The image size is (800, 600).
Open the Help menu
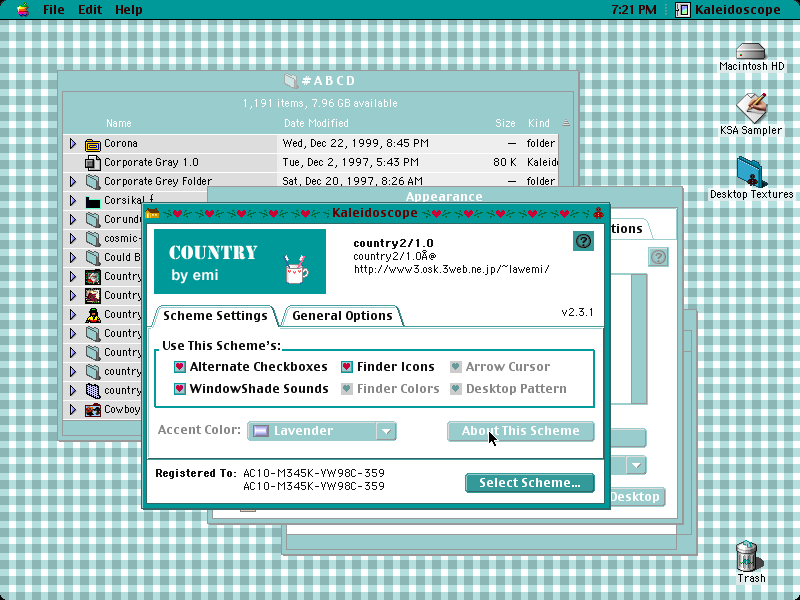tap(129, 10)
